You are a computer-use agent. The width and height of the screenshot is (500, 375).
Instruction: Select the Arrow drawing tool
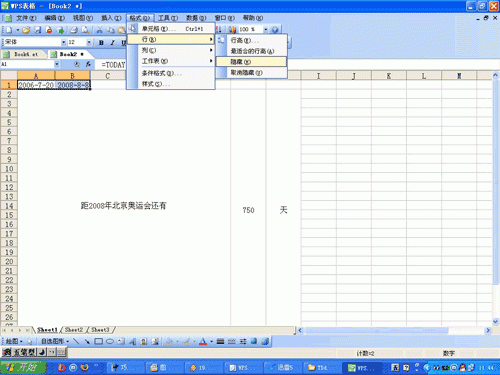[x=87, y=341]
